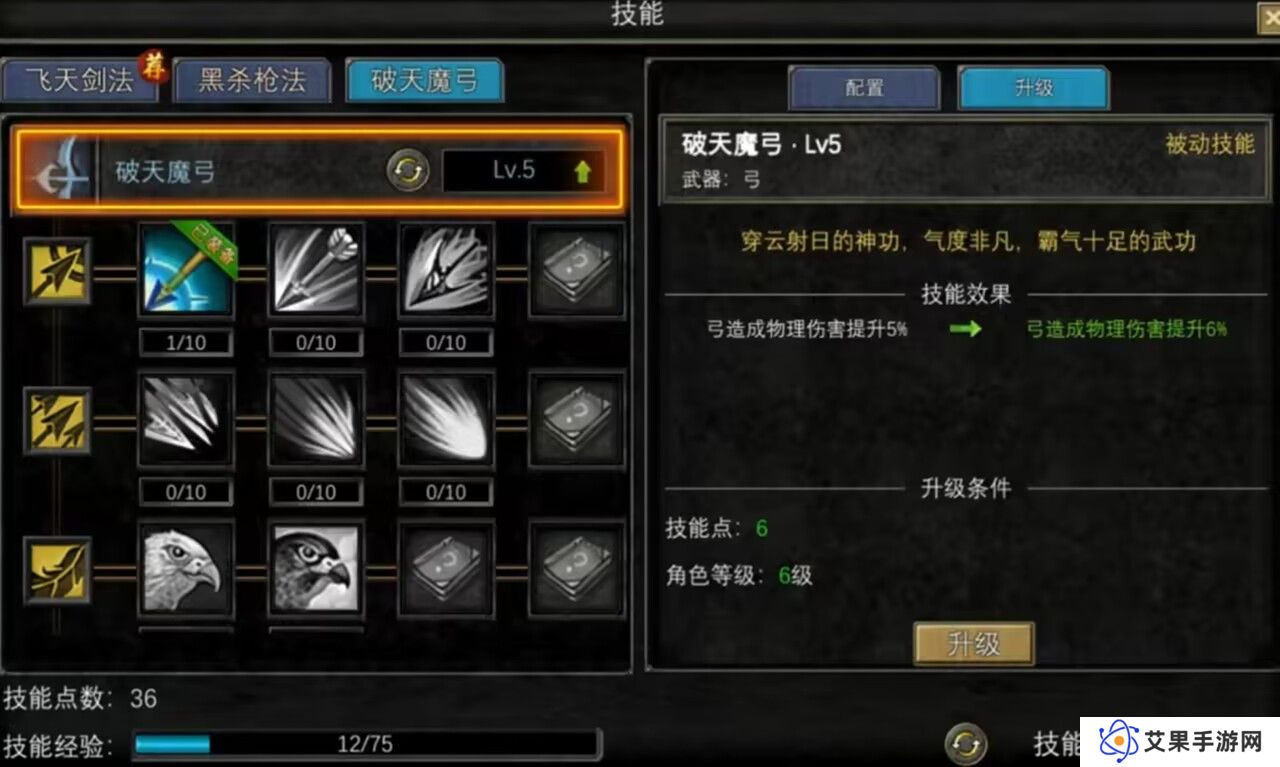Open the 配置 tab

coord(864,88)
